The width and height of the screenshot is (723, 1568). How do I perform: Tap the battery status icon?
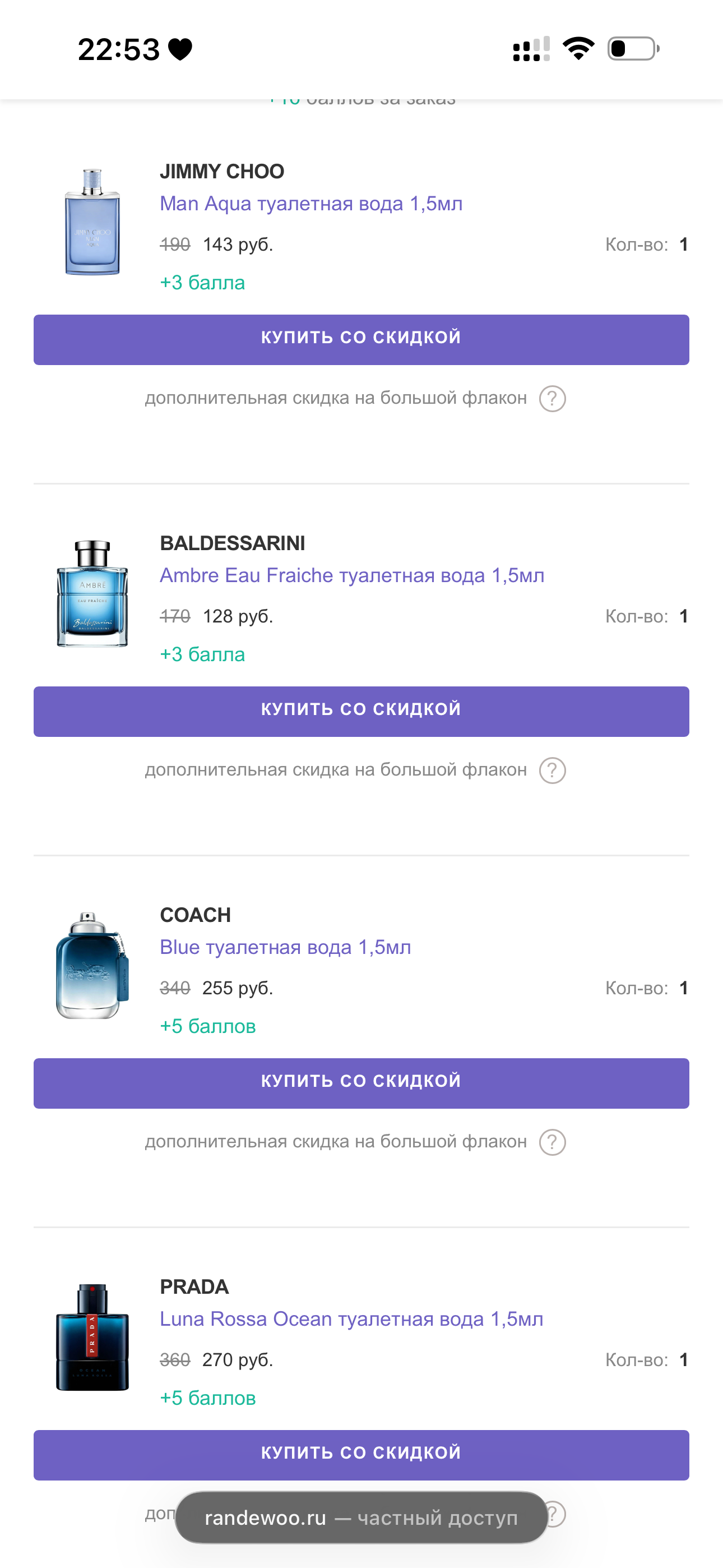[633, 49]
